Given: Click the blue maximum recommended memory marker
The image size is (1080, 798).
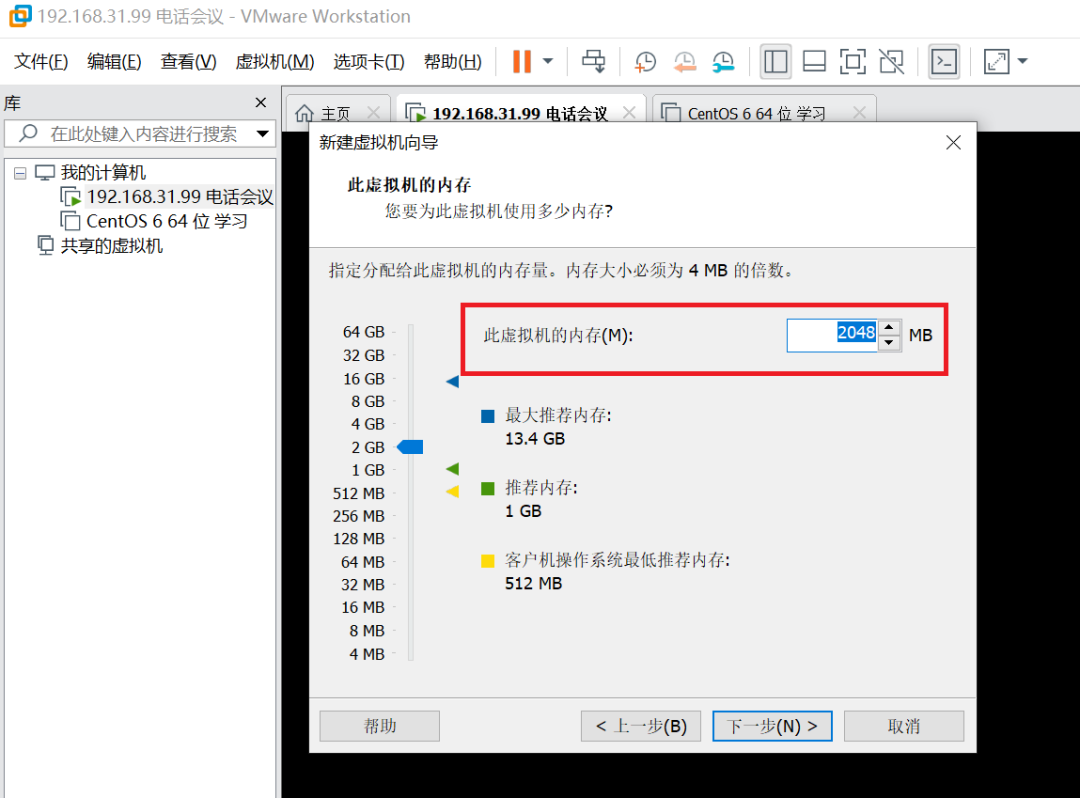Looking at the screenshot, I should point(453,381).
